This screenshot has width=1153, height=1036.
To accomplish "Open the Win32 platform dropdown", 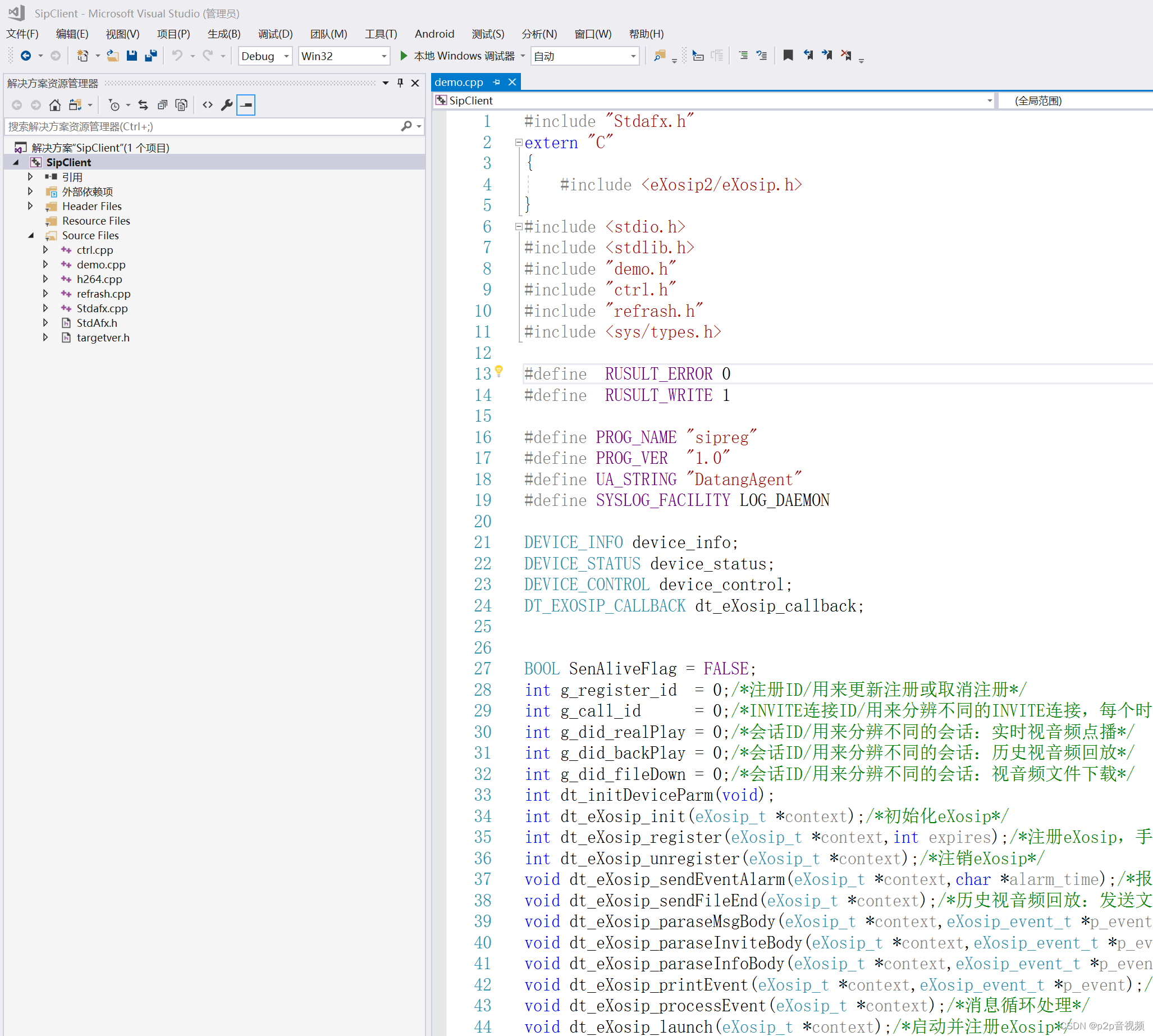I will (383, 56).
